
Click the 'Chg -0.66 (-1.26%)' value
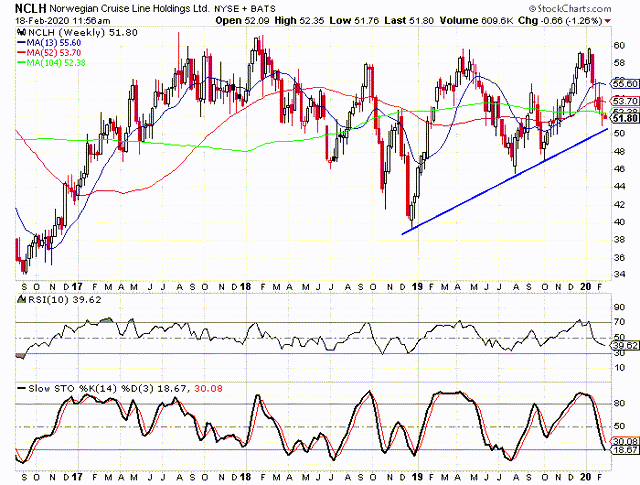tap(560, 20)
